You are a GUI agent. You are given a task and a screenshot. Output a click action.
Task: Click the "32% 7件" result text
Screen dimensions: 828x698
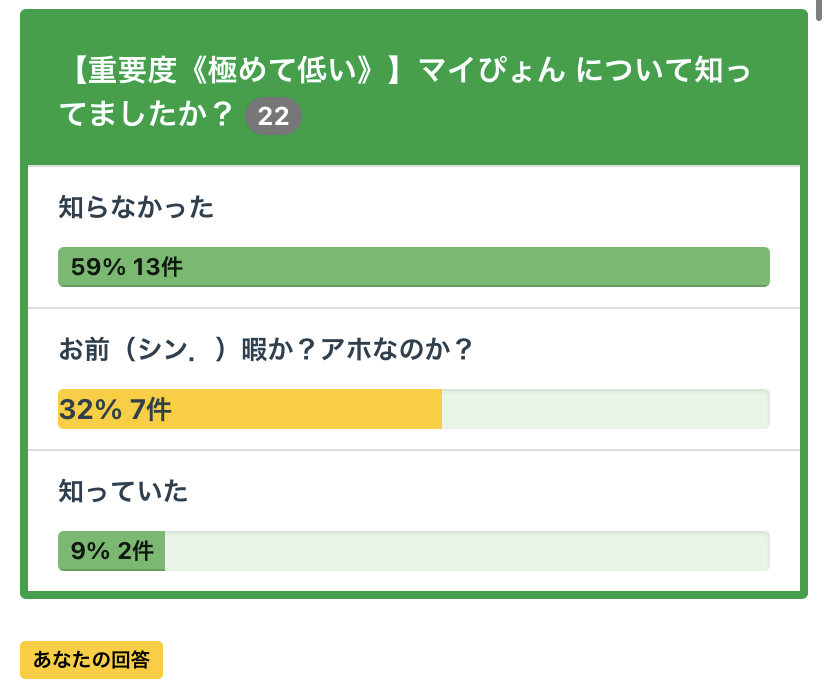click(116, 409)
